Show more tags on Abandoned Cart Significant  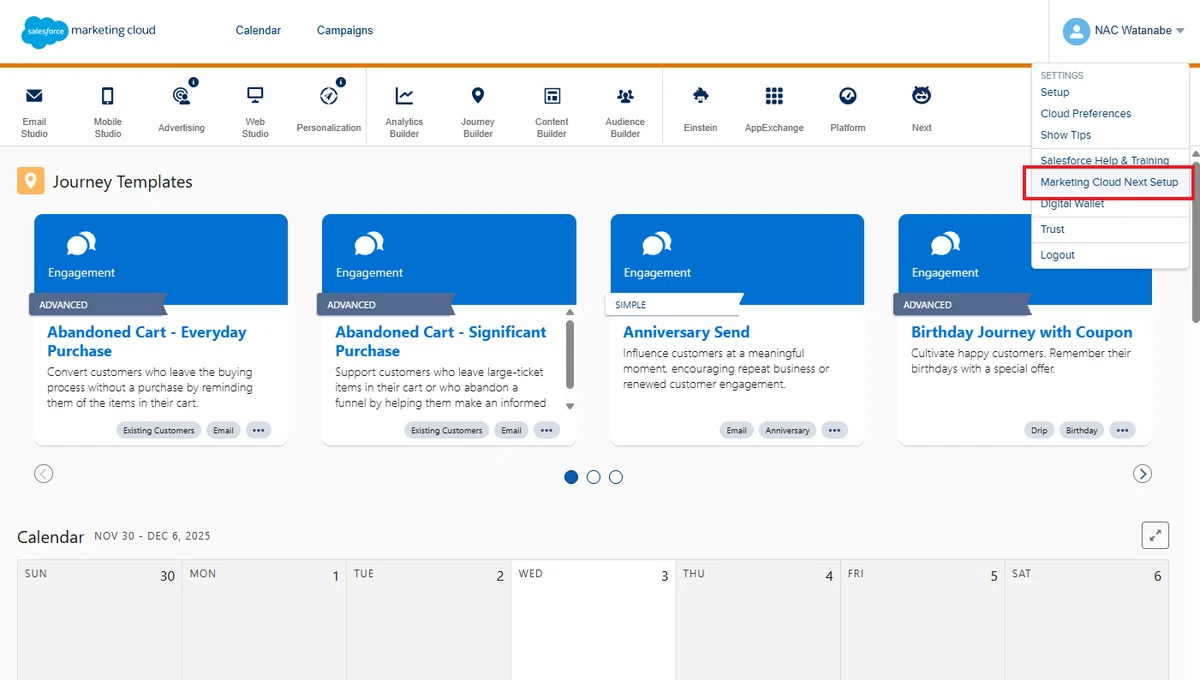[x=547, y=430]
